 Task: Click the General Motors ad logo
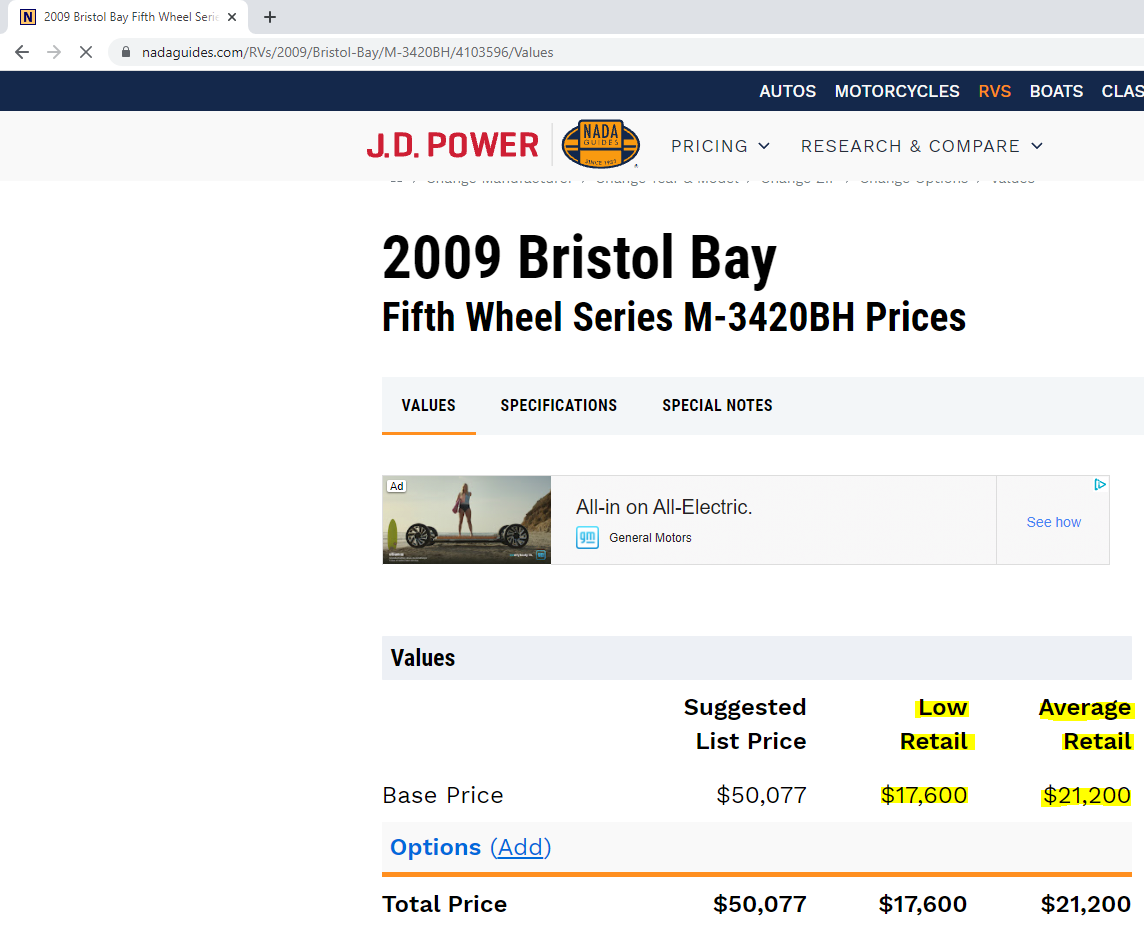(x=587, y=538)
